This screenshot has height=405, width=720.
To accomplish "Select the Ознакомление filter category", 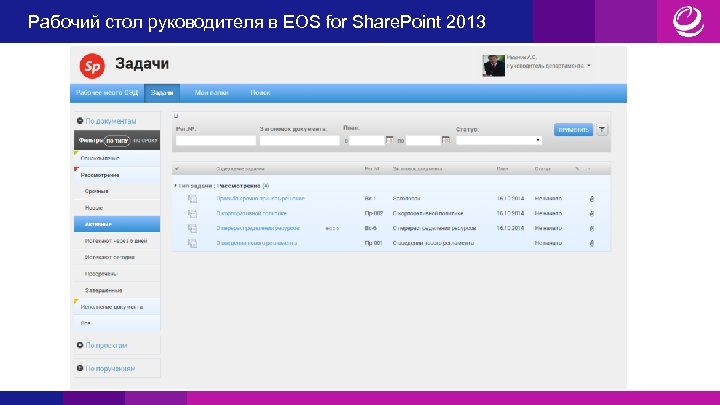I will 117,158.
